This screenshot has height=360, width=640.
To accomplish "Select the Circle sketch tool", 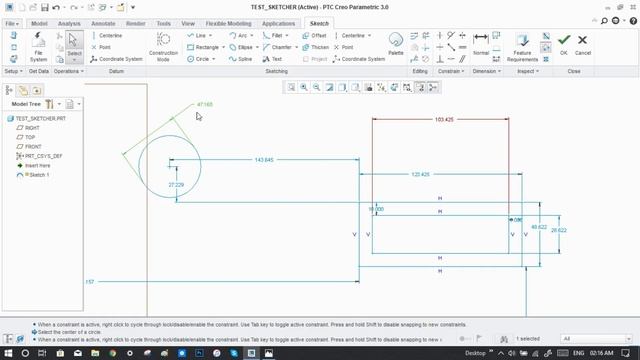I will pos(198,59).
